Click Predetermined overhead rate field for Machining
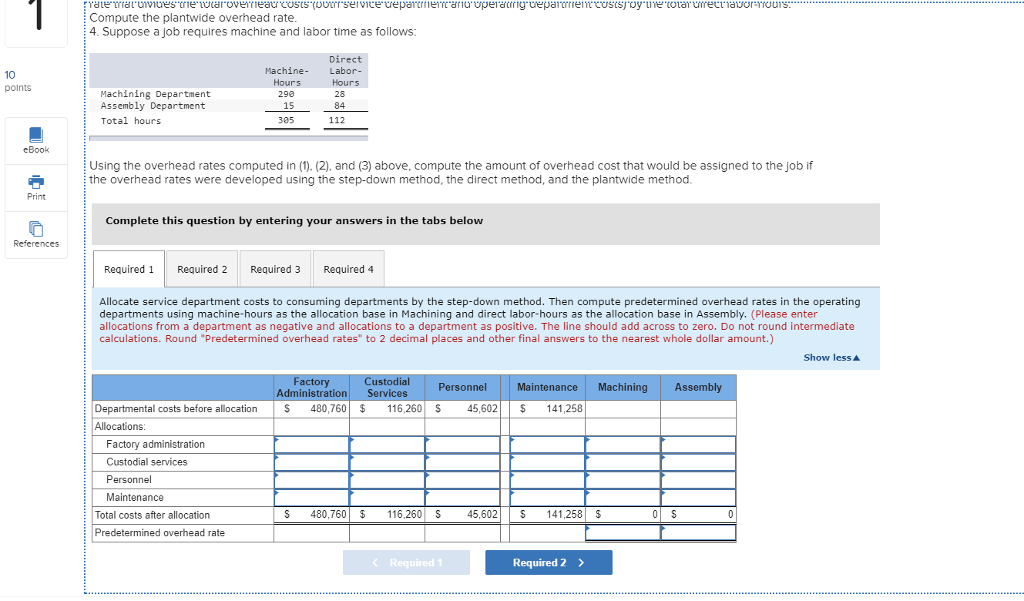 pyautogui.click(x=622, y=532)
